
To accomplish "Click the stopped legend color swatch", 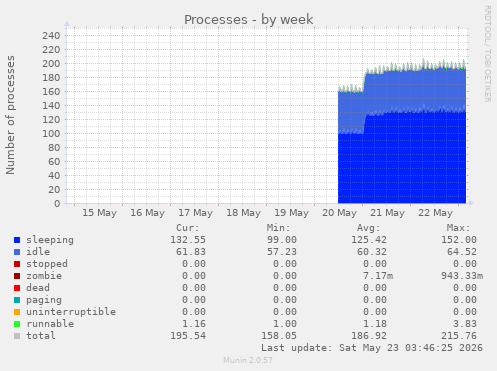I will 17,264.
